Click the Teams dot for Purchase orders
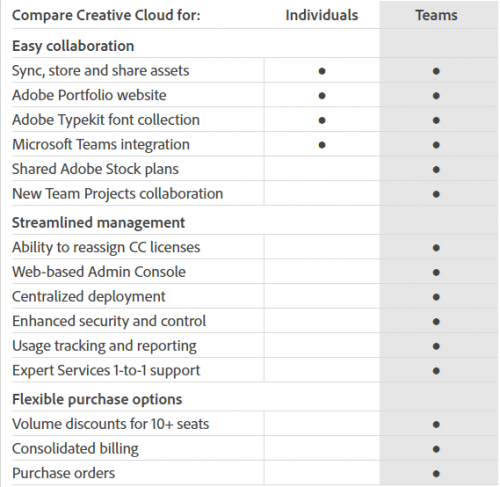 click(x=436, y=474)
